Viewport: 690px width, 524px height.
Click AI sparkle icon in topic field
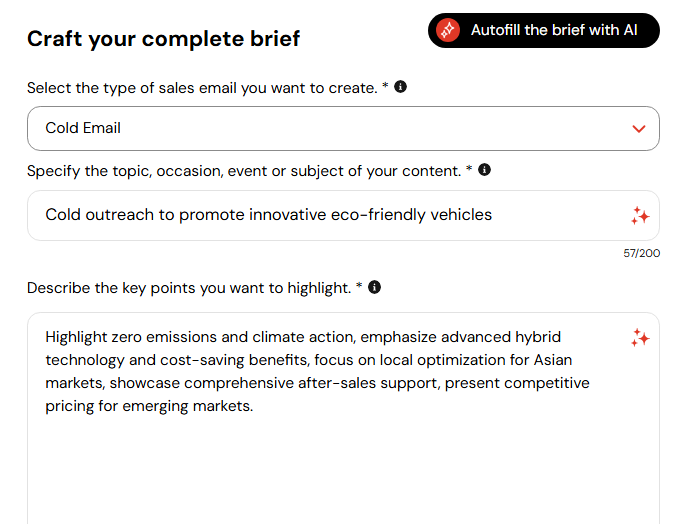coord(640,216)
